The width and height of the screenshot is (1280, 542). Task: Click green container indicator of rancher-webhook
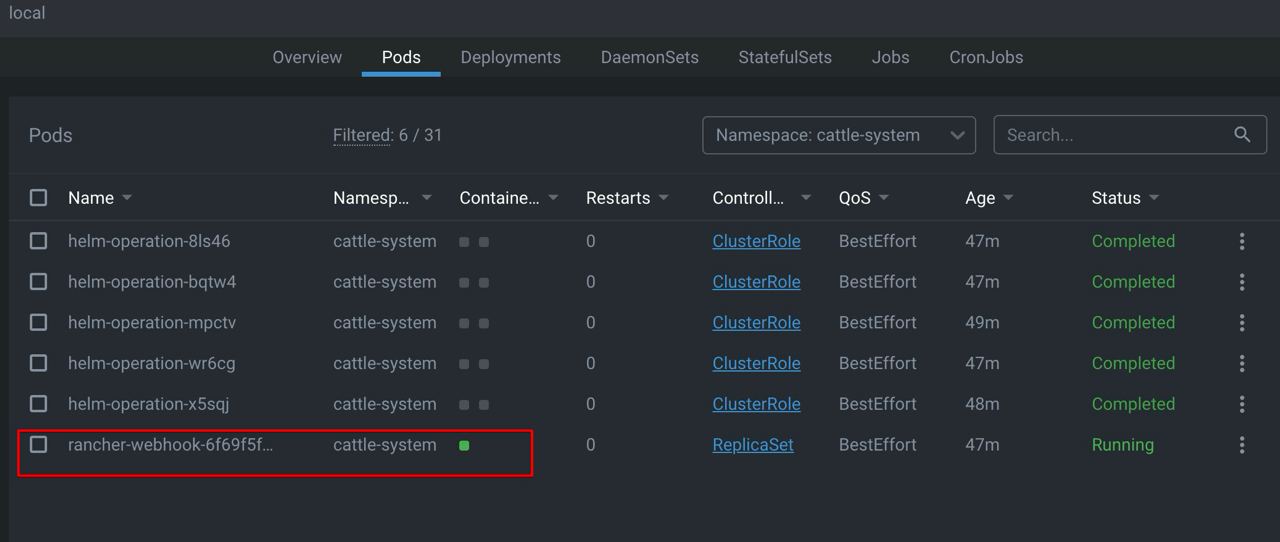[464, 445]
